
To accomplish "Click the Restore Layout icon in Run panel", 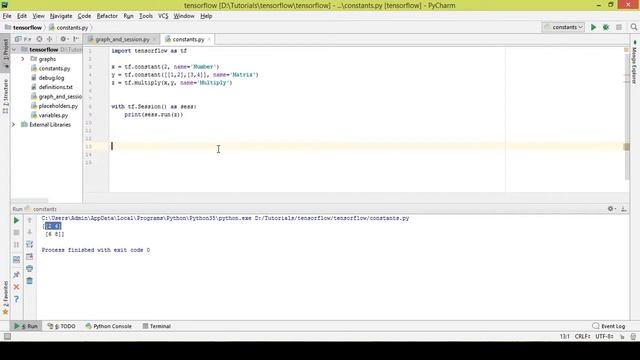I will tap(16, 260).
